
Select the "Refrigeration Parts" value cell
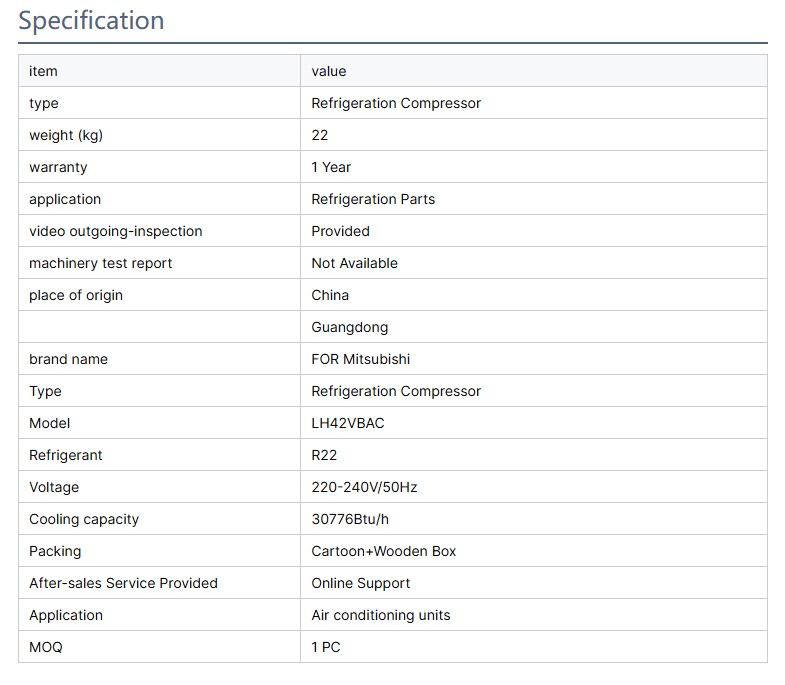(x=373, y=199)
